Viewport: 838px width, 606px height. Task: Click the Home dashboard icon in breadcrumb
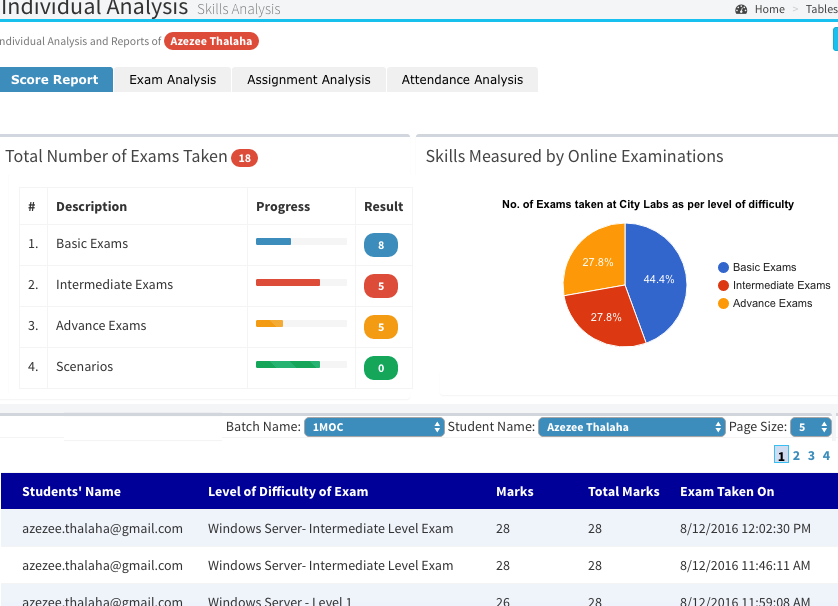coord(741,9)
